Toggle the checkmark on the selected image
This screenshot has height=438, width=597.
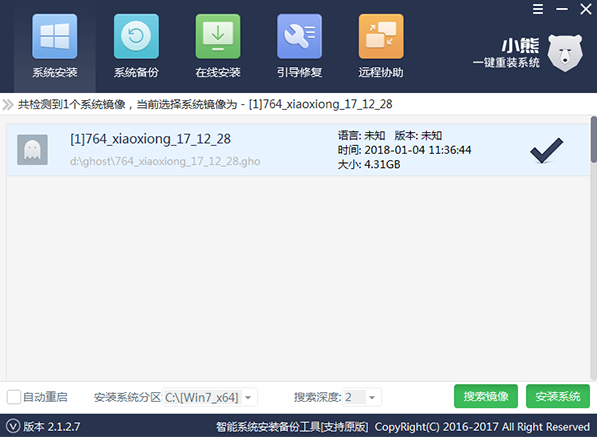pos(546,150)
